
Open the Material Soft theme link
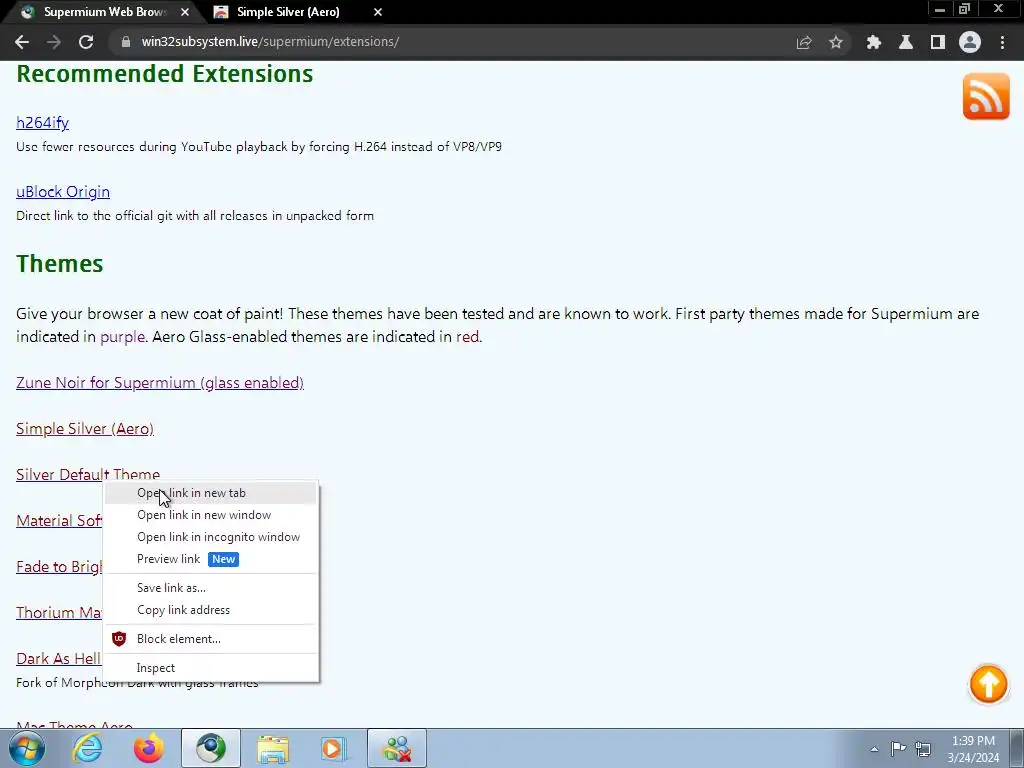(59, 521)
